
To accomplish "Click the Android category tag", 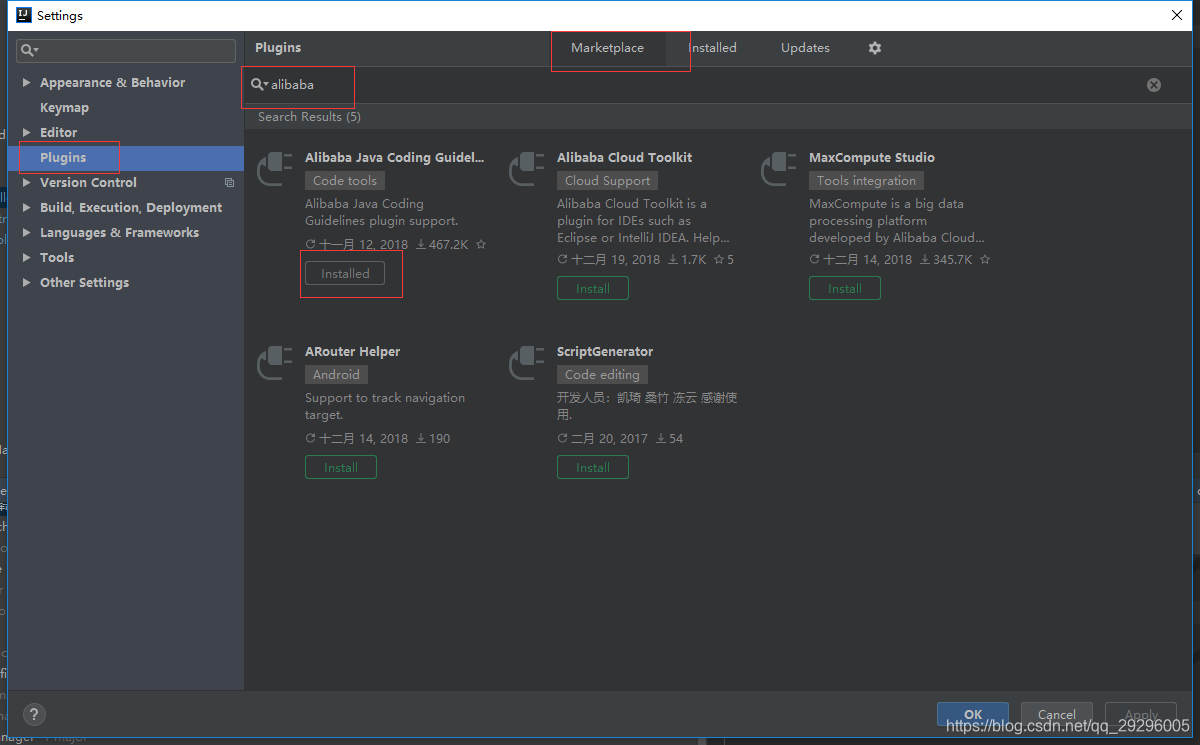I will (336, 375).
